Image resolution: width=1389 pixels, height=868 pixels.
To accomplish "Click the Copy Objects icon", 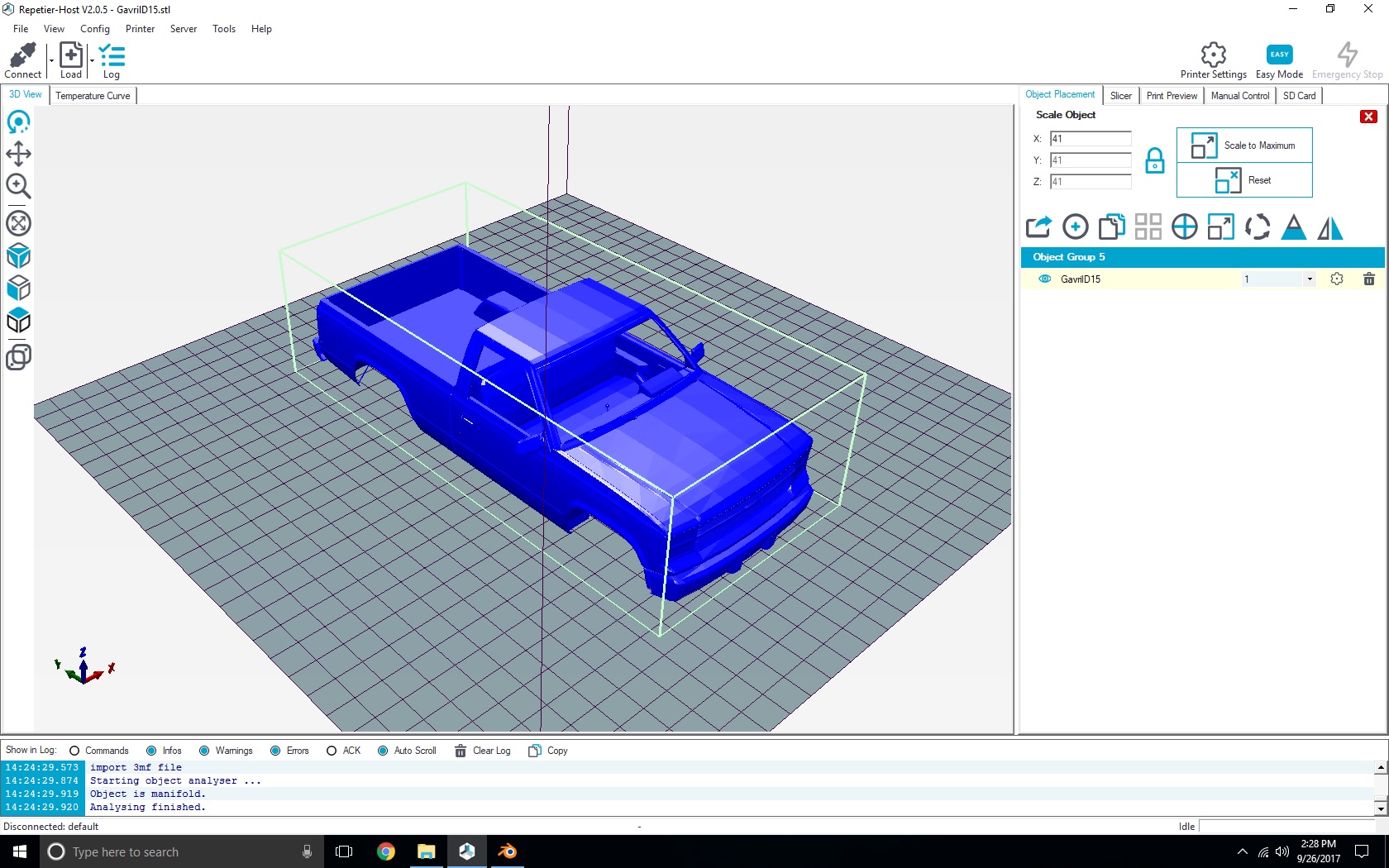I will tap(1111, 227).
